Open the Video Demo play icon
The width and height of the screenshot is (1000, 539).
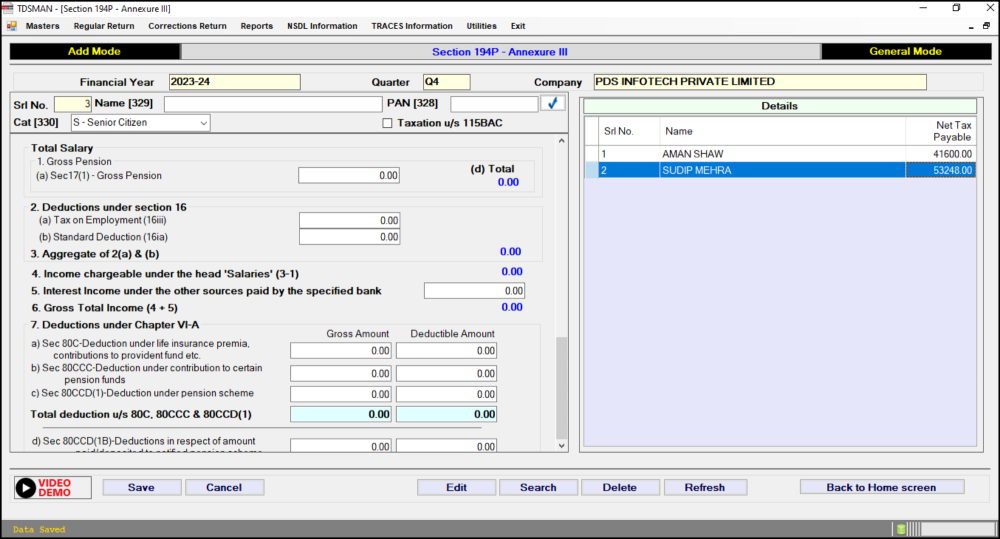pyautogui.click(x=26, y=487)
